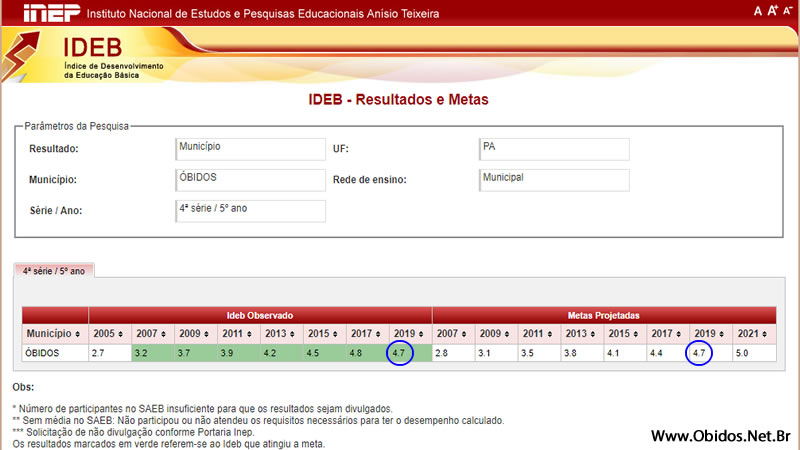Sort by Metas Projetadas 2011 column
The width and height of the screenshot is (800, 450).
pyautogui.click(x=549, y=334)
